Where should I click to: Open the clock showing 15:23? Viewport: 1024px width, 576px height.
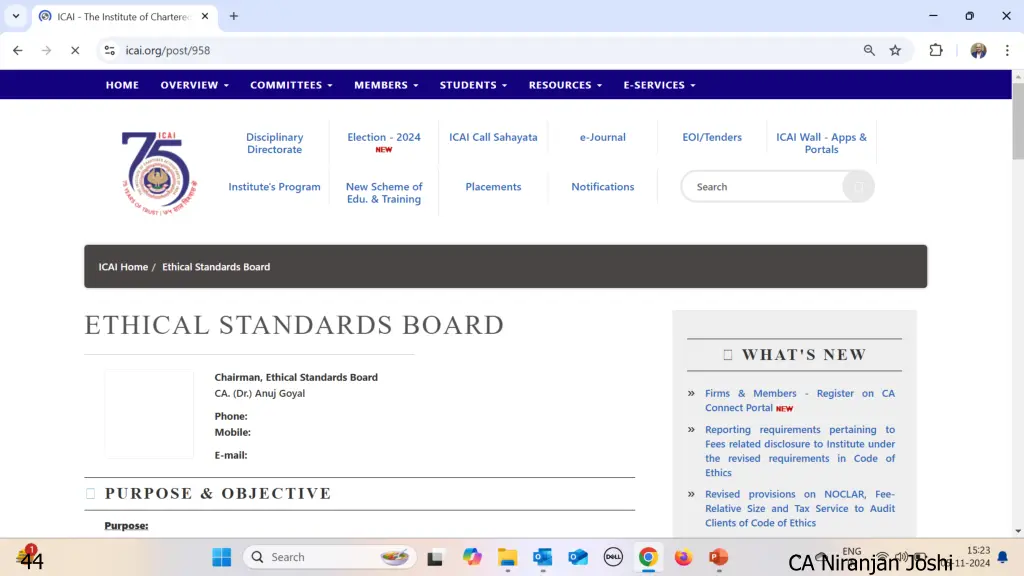978,551
